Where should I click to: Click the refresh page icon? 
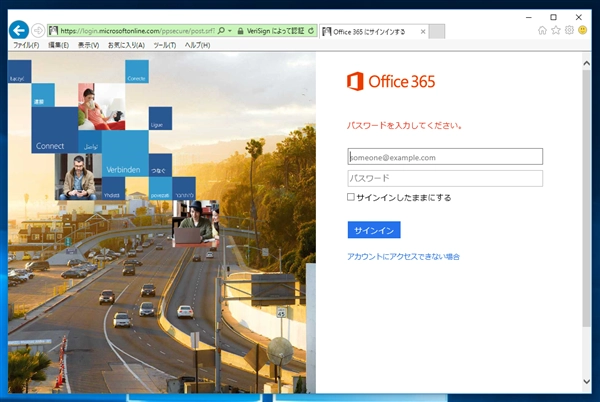(x=311, y=31)
